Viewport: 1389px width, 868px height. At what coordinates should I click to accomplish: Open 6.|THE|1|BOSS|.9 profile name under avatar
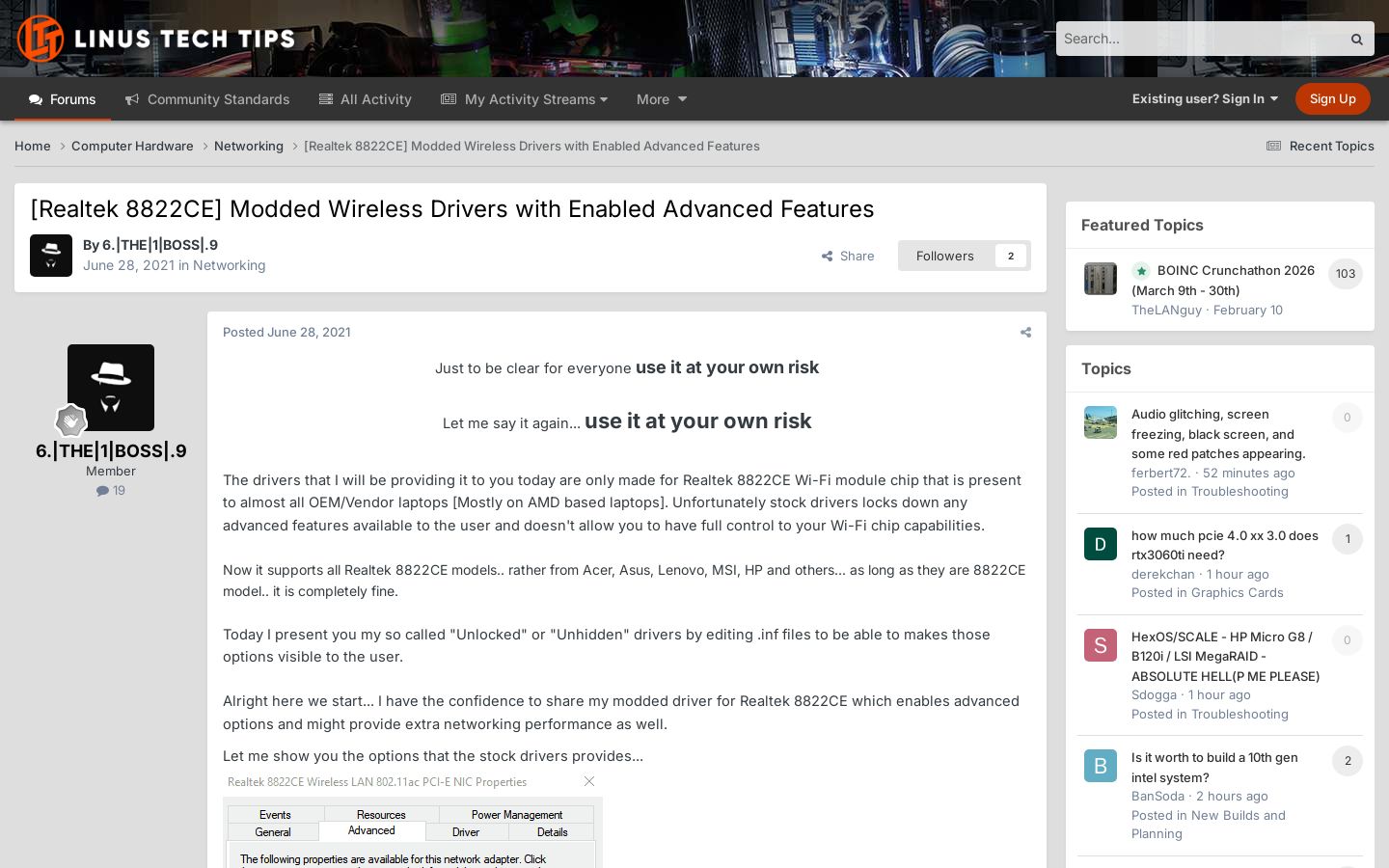click(111, 450)
